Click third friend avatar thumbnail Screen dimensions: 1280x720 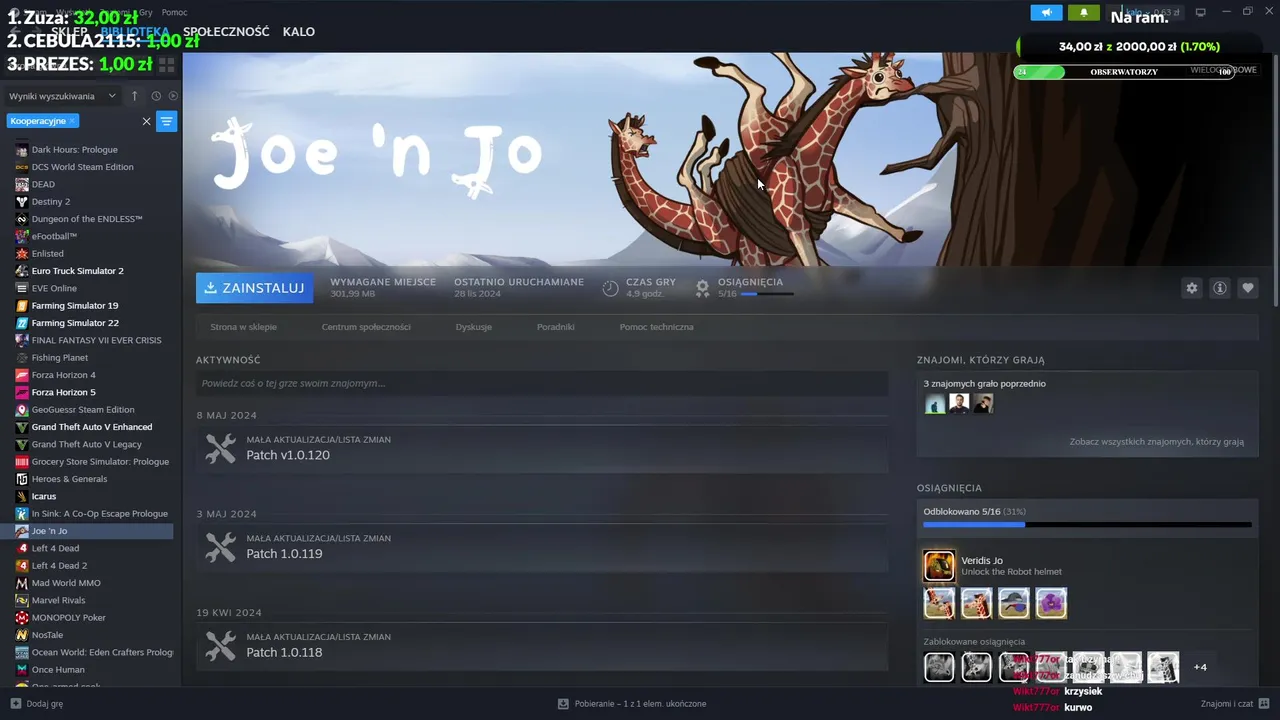[x=983, y=404]
